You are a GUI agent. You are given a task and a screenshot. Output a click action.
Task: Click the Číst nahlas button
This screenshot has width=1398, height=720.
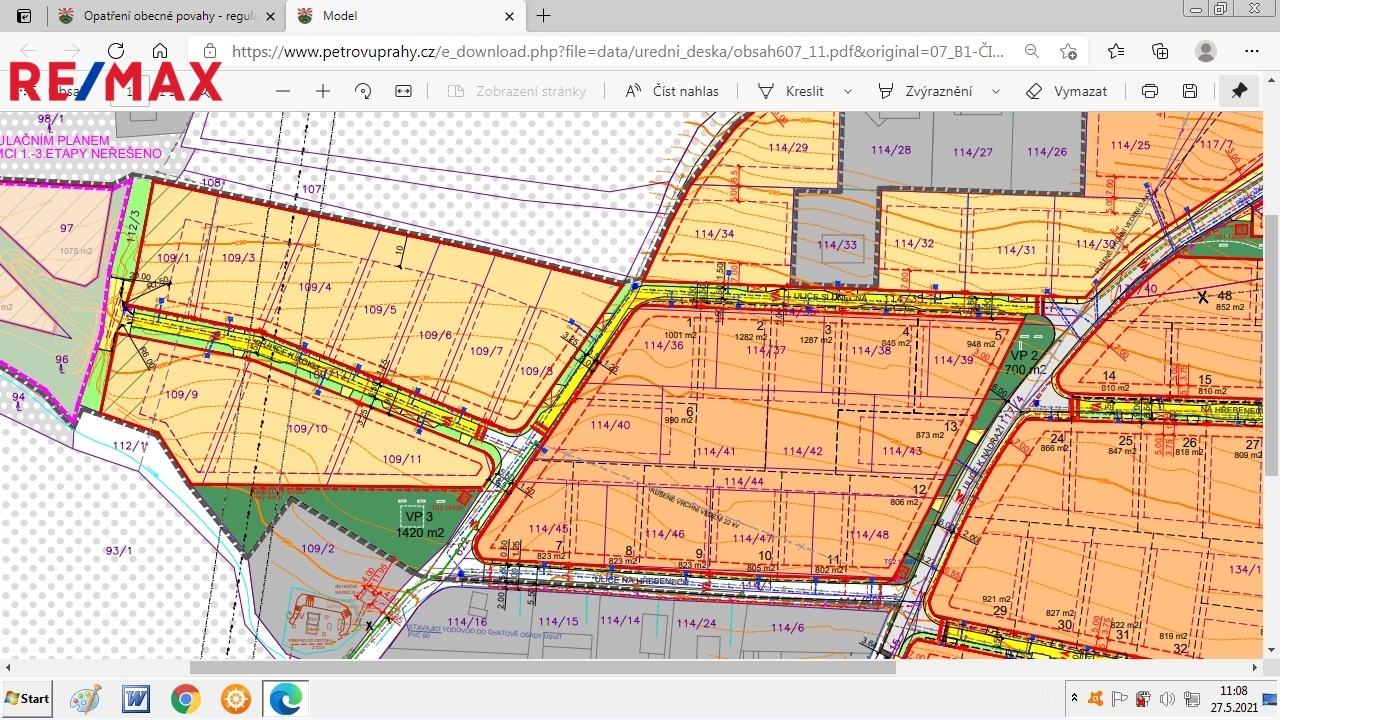coord(672,91)
